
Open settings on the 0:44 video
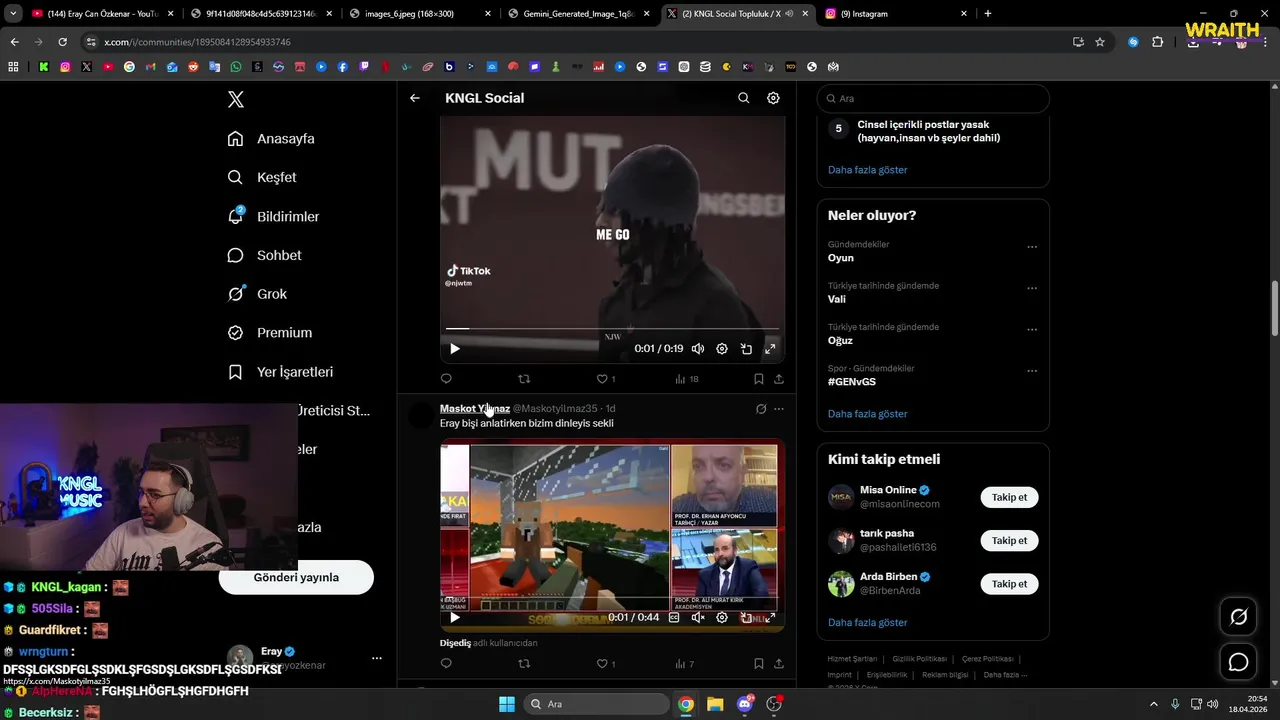tap(722, 618)
